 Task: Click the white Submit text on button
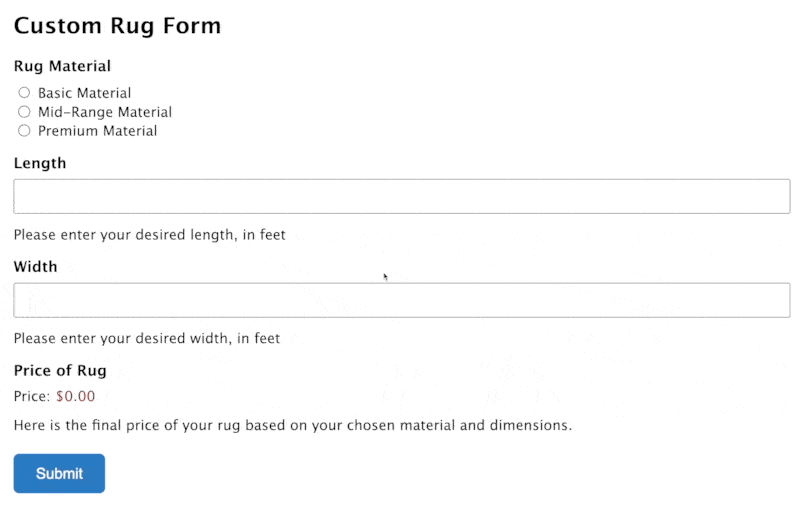coord(59,473)
